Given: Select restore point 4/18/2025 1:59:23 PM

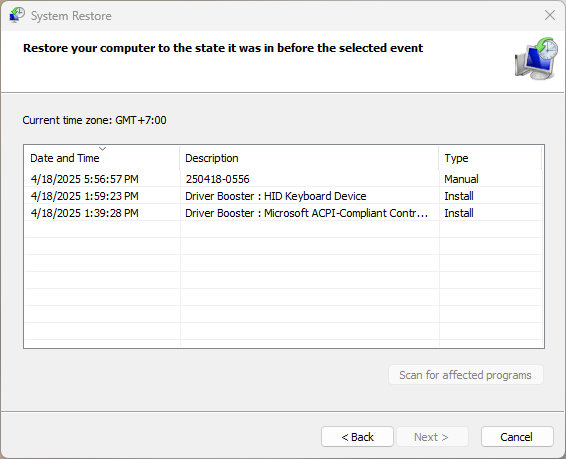Looking at the screenshot, I should pos(284,196).
